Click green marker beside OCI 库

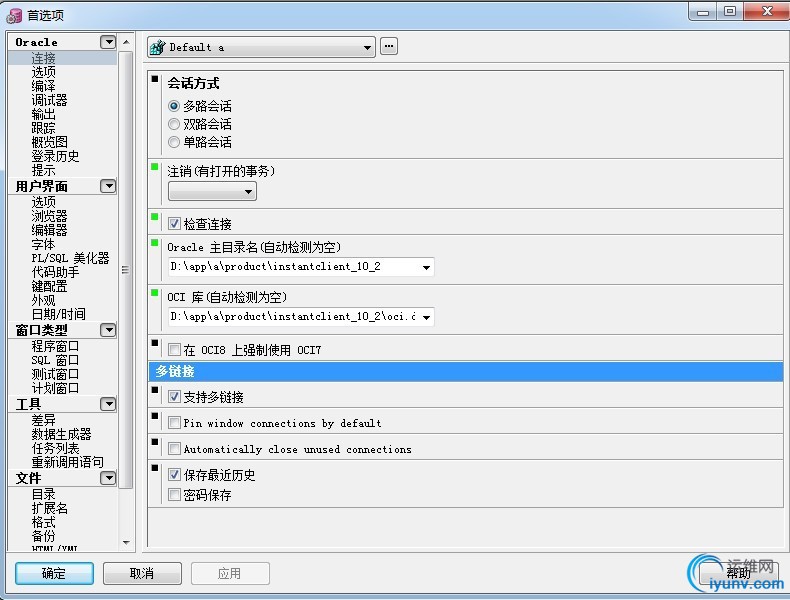pyautogui.click(x=155, y=292)
